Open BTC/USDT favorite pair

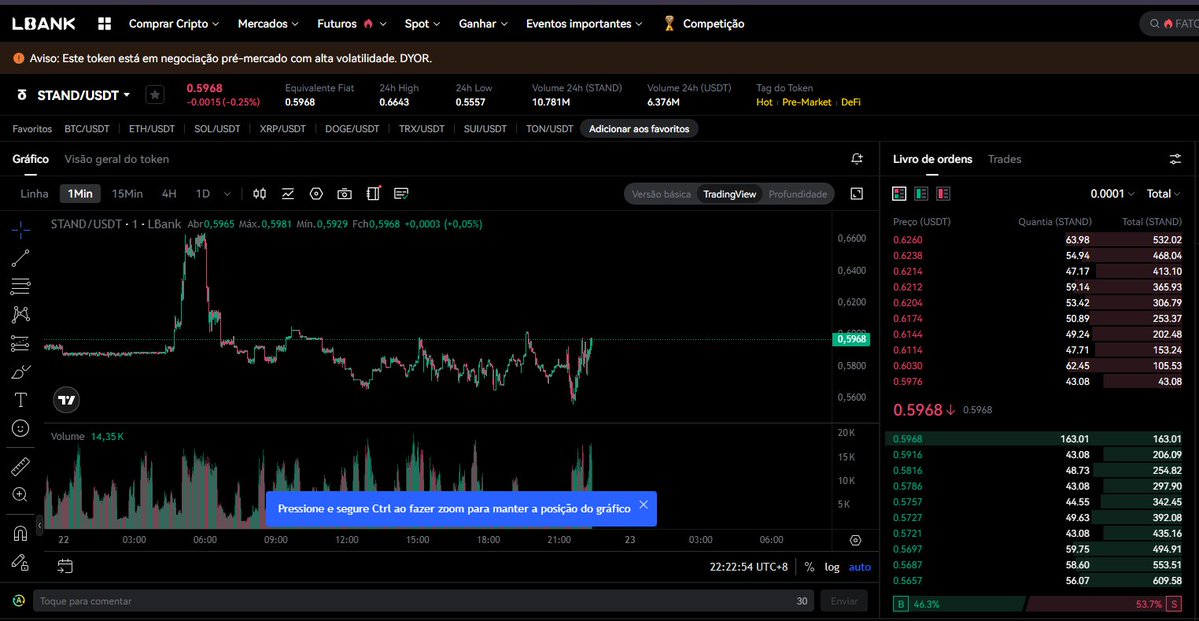click(86, 128)
